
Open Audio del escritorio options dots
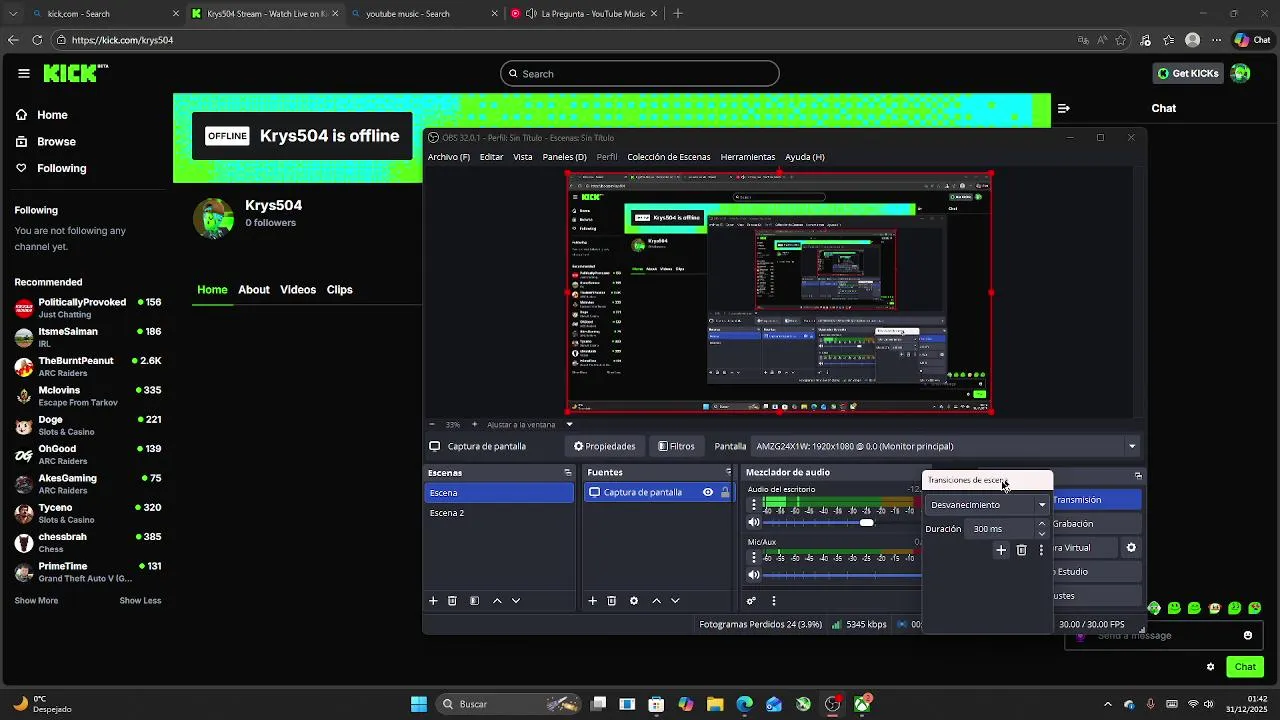pyautogui.click(x=754, y=505)
